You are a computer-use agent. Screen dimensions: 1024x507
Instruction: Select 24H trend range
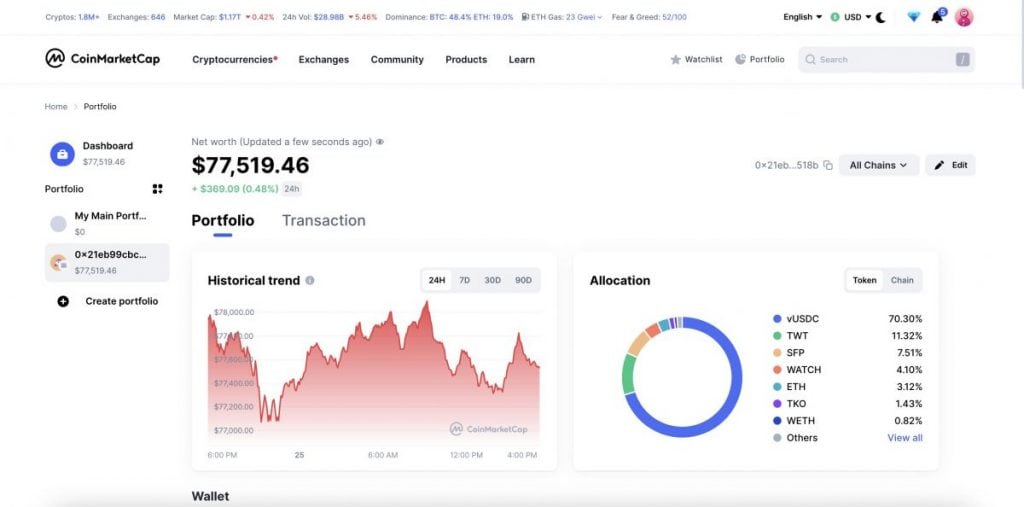[437, 280]
